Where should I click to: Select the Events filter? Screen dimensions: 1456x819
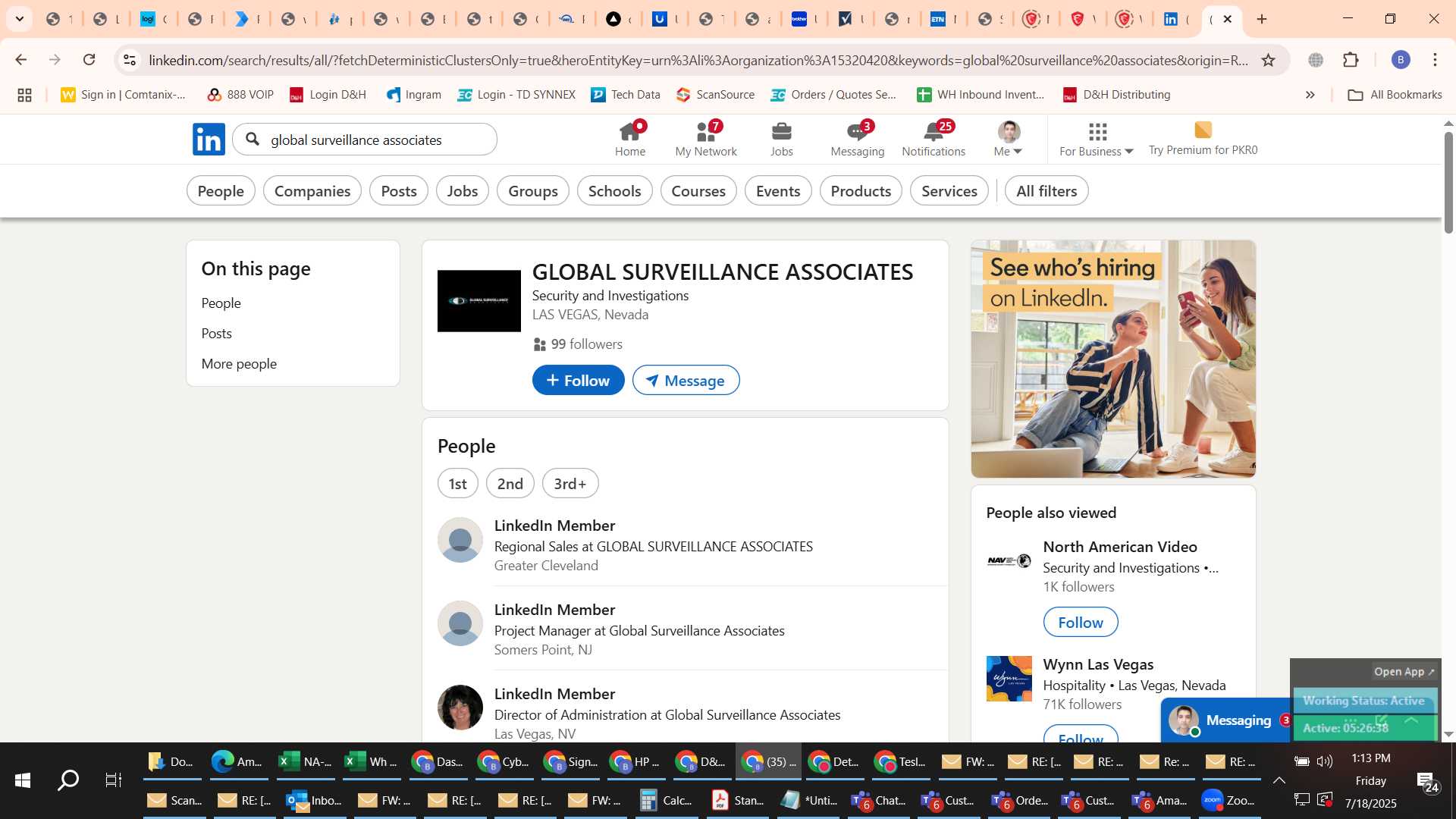778,191
